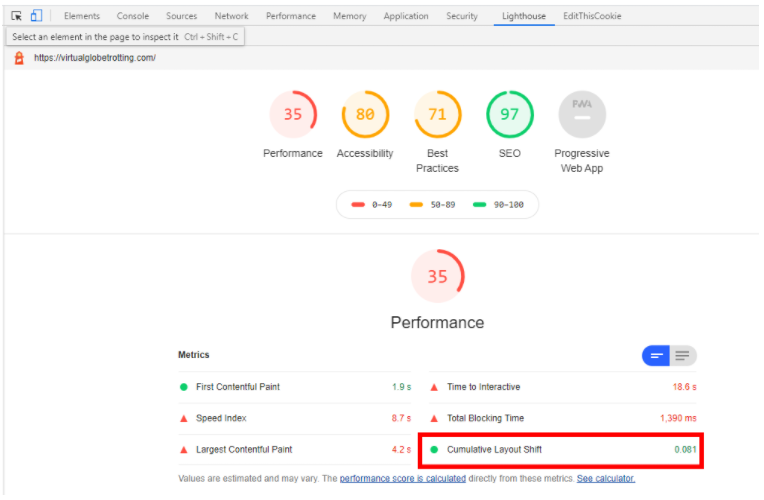This screenshot has height=500, width=764.
Task: Click the Accessibility score gauge showing 80
Action: coord(365,115)
